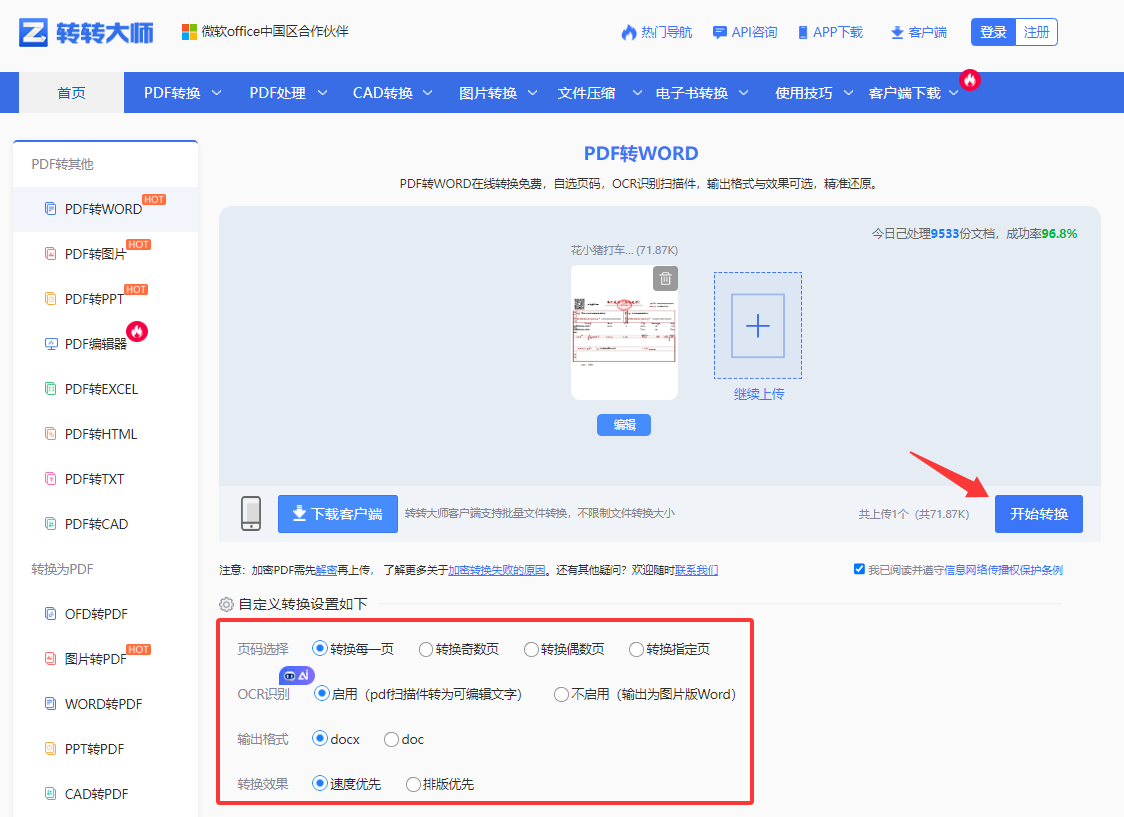Click the PDF转CAD sidebar icon
1124x817 pixels.
pyautogui.click(x=50, y=524)
